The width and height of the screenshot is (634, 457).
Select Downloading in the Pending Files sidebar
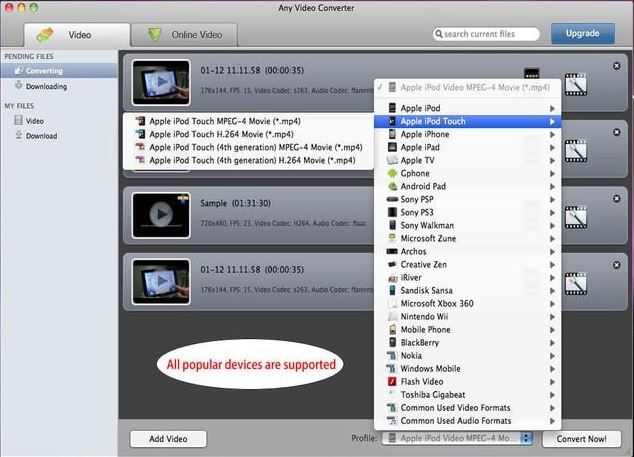coord(59,86)
